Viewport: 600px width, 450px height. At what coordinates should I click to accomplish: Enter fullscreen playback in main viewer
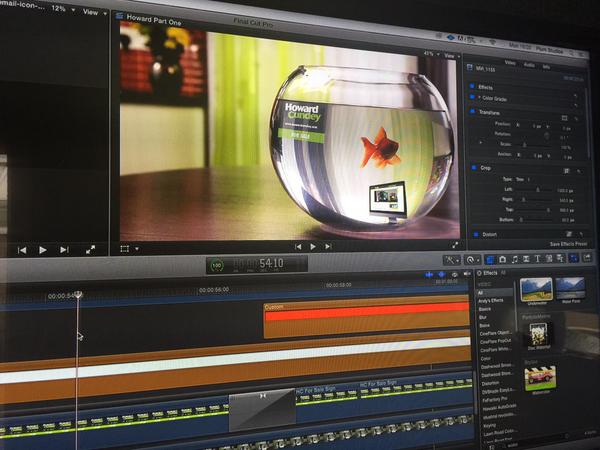455,245
